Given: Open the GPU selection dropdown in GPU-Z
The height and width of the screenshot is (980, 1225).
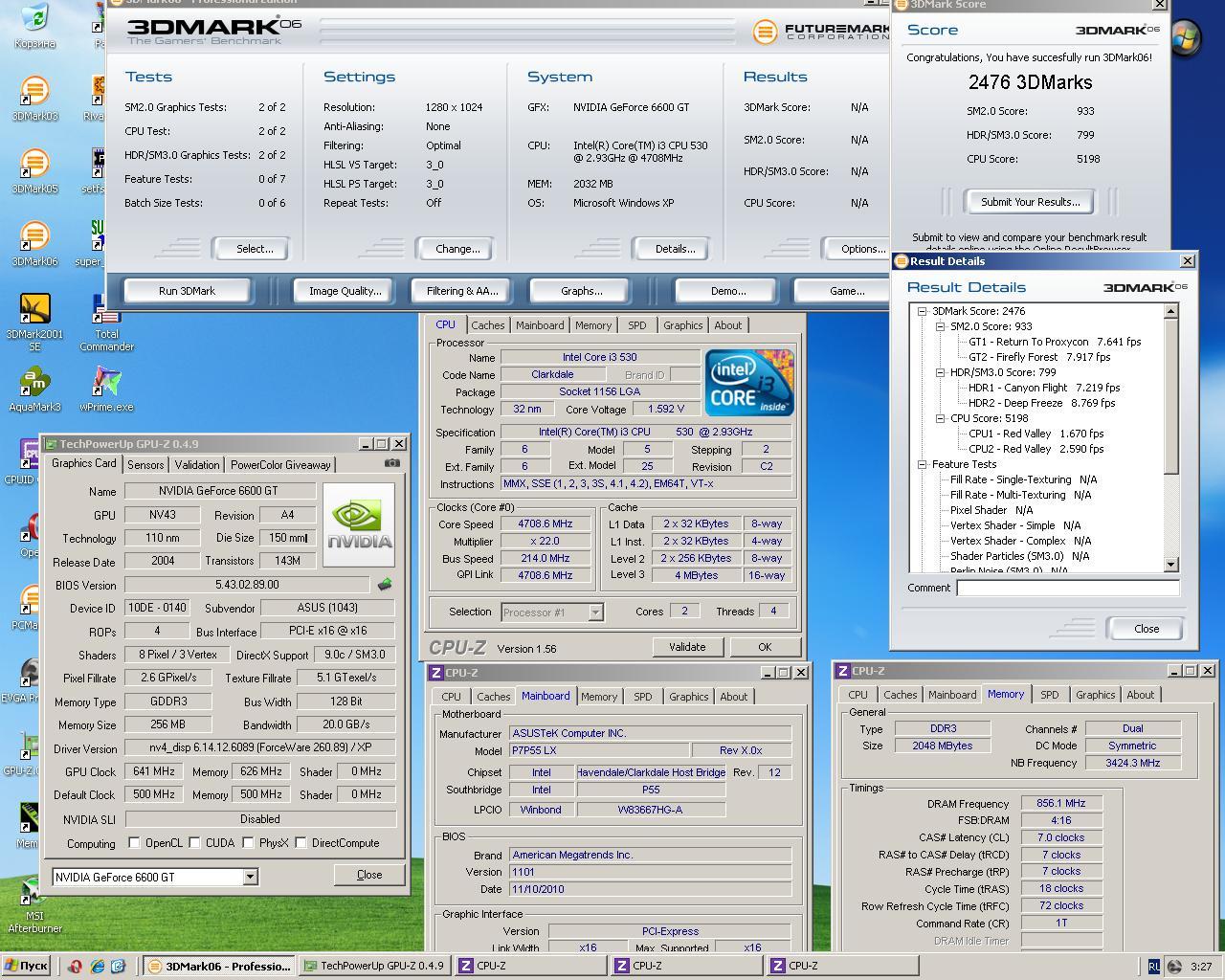Looking at the screenshot, I should click(x=250, y=877).
